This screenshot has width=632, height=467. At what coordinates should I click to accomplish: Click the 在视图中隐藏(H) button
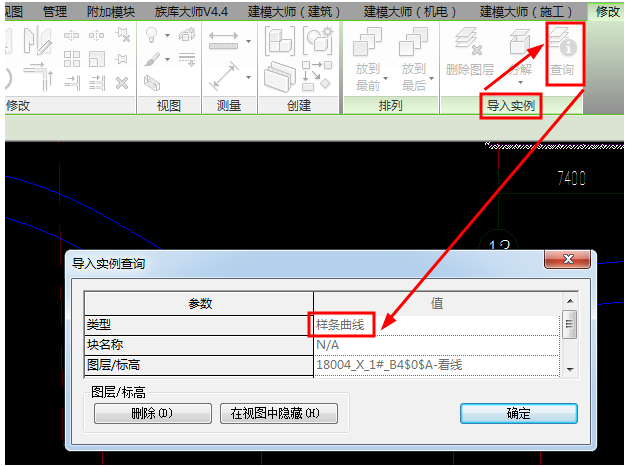pyautogui.click(x=279, y=413)
